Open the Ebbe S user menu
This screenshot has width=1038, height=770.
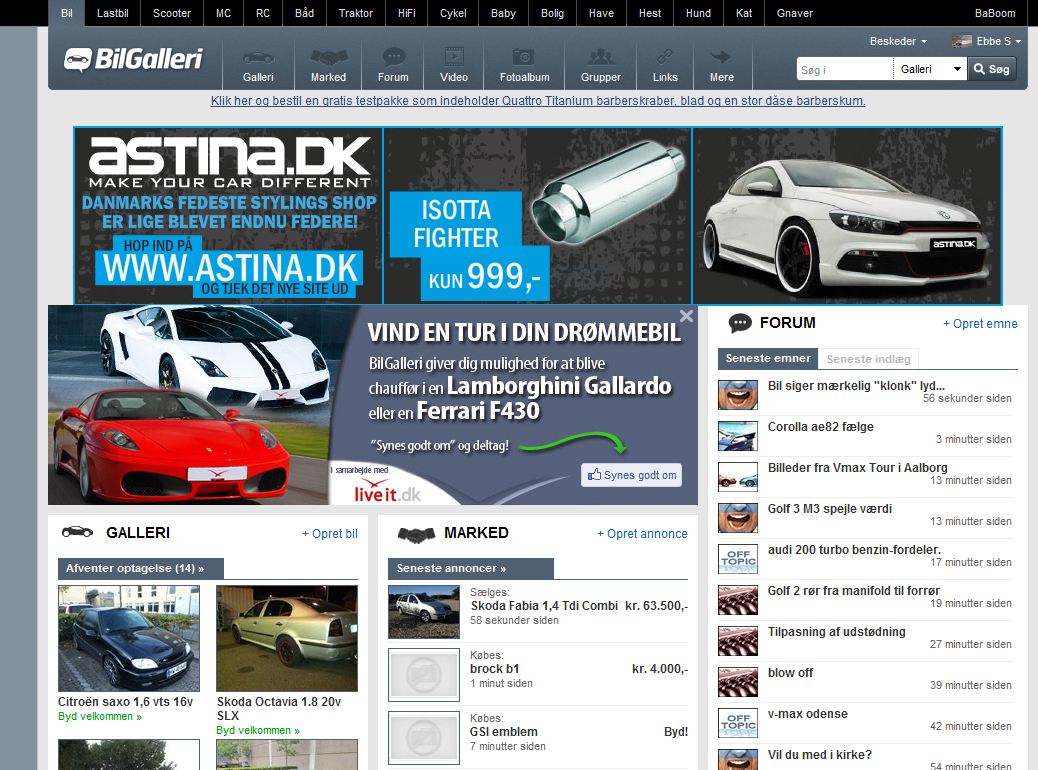pyautogui.click(x=986, y=41)
